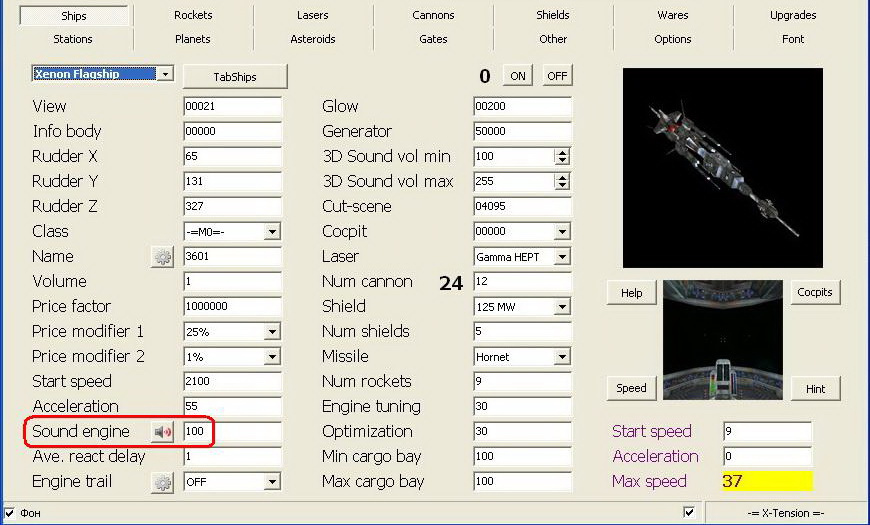Play the Sound engine speaker icon
Screen dimensions: 870x525
tap(162, 432)
